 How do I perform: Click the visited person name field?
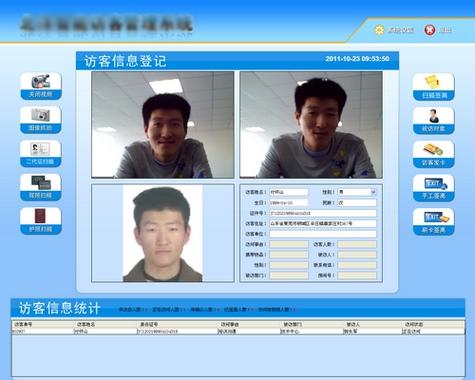[357, 255]
